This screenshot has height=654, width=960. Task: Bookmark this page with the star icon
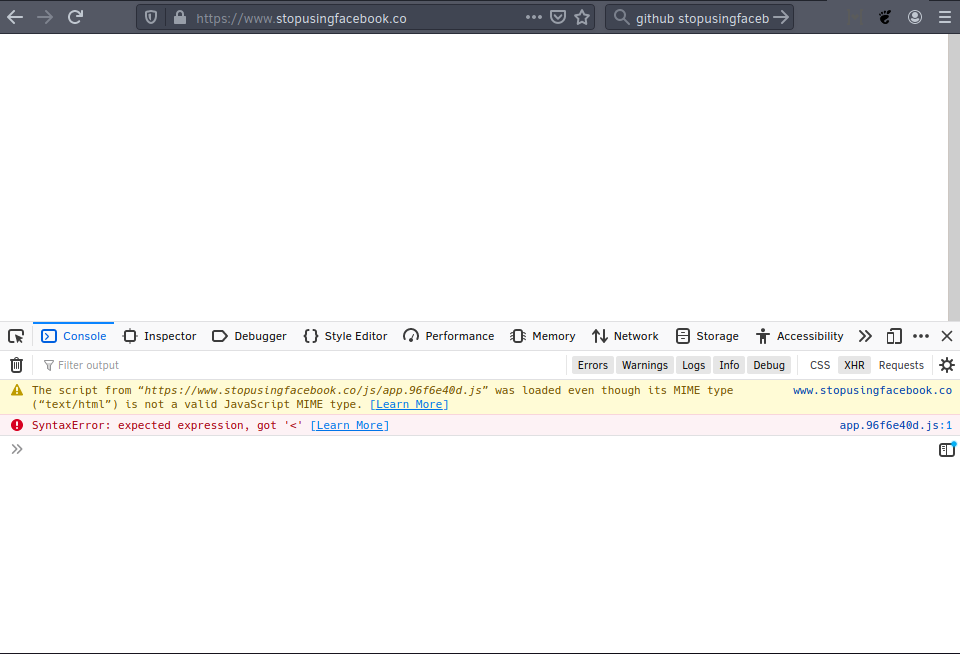pos(582,17)
